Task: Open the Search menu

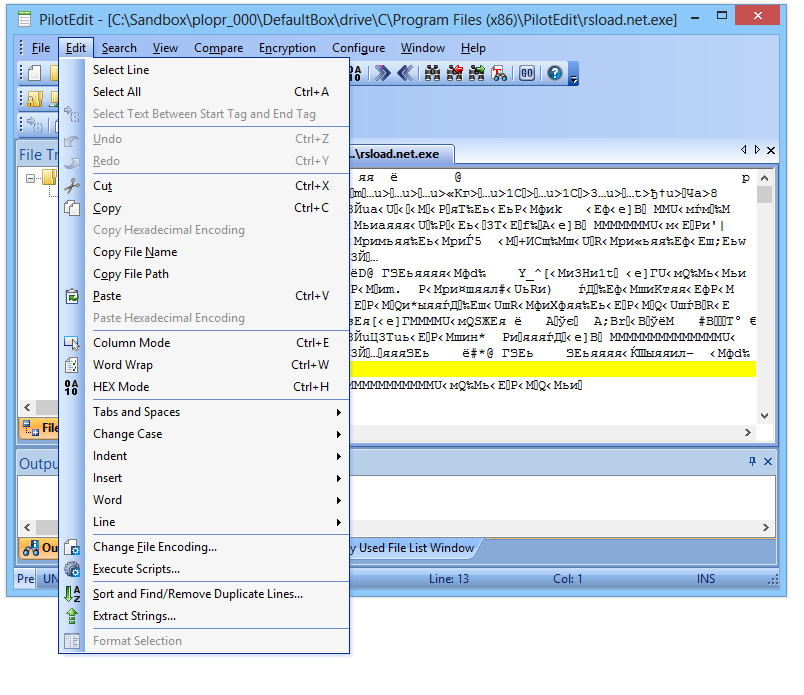Action: pos(119,48)
